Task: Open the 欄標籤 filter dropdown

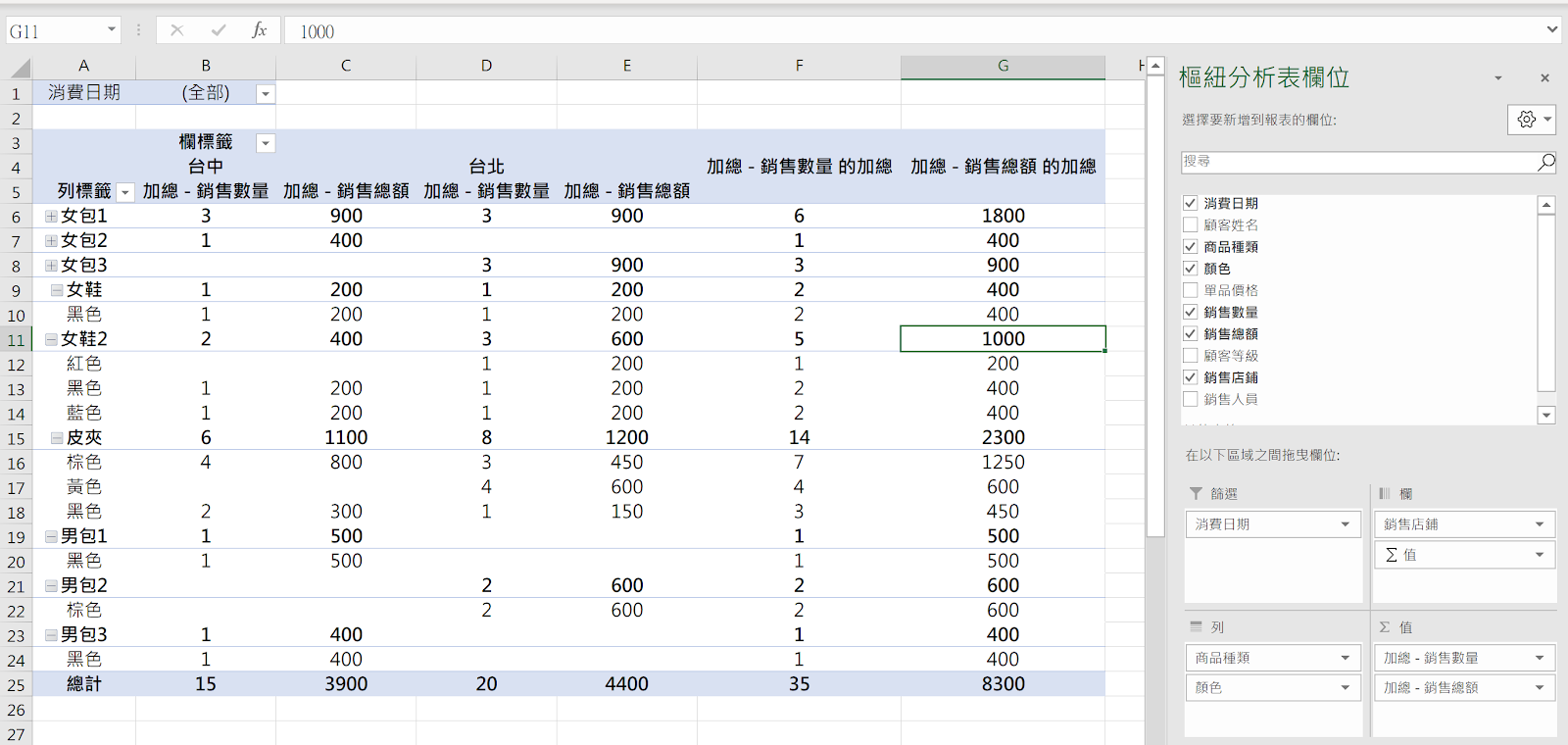Action: [x=265, y=143]
